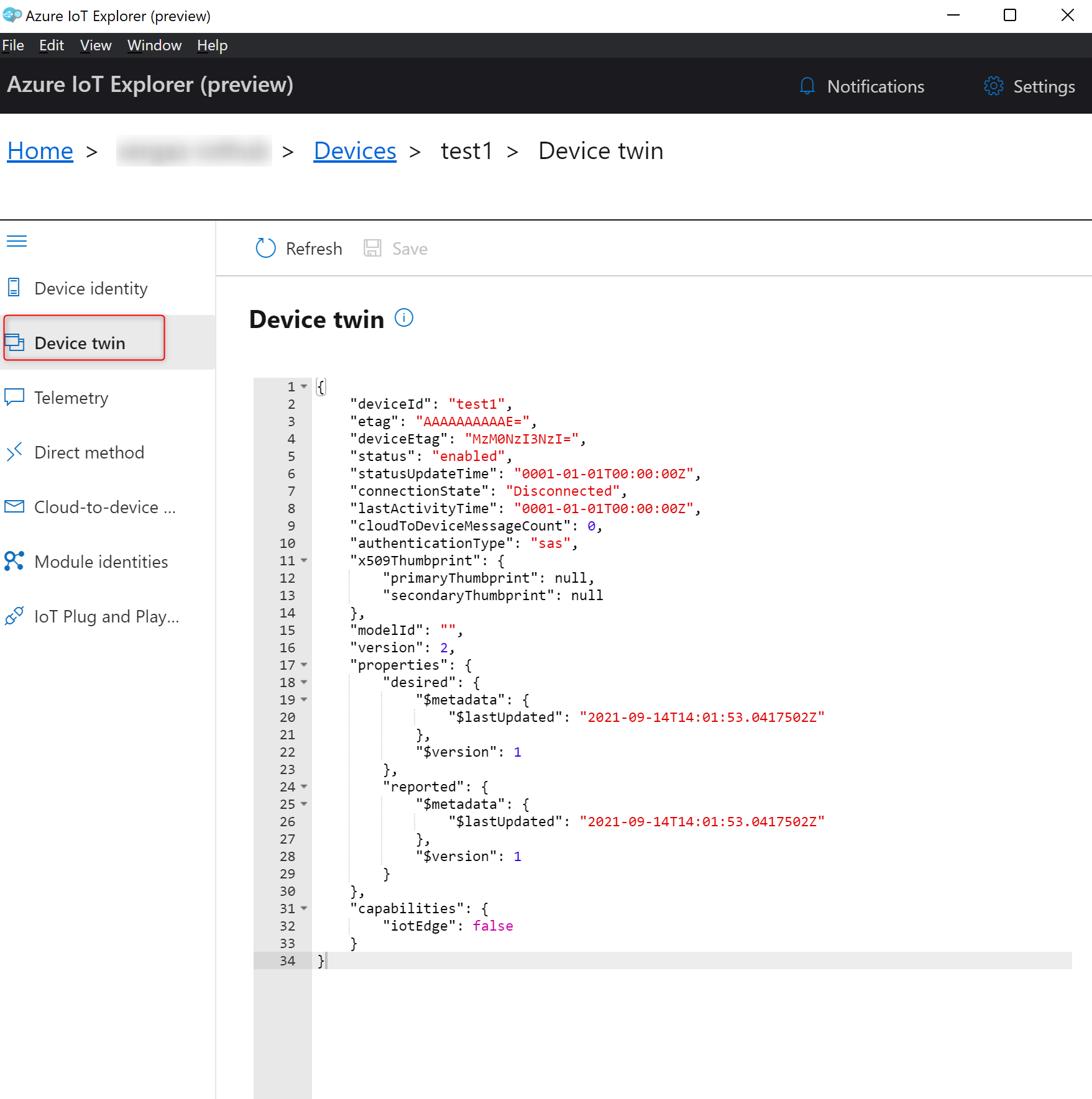
Task: Collapse the navigation hamburger menu
Action: (17, 241)
